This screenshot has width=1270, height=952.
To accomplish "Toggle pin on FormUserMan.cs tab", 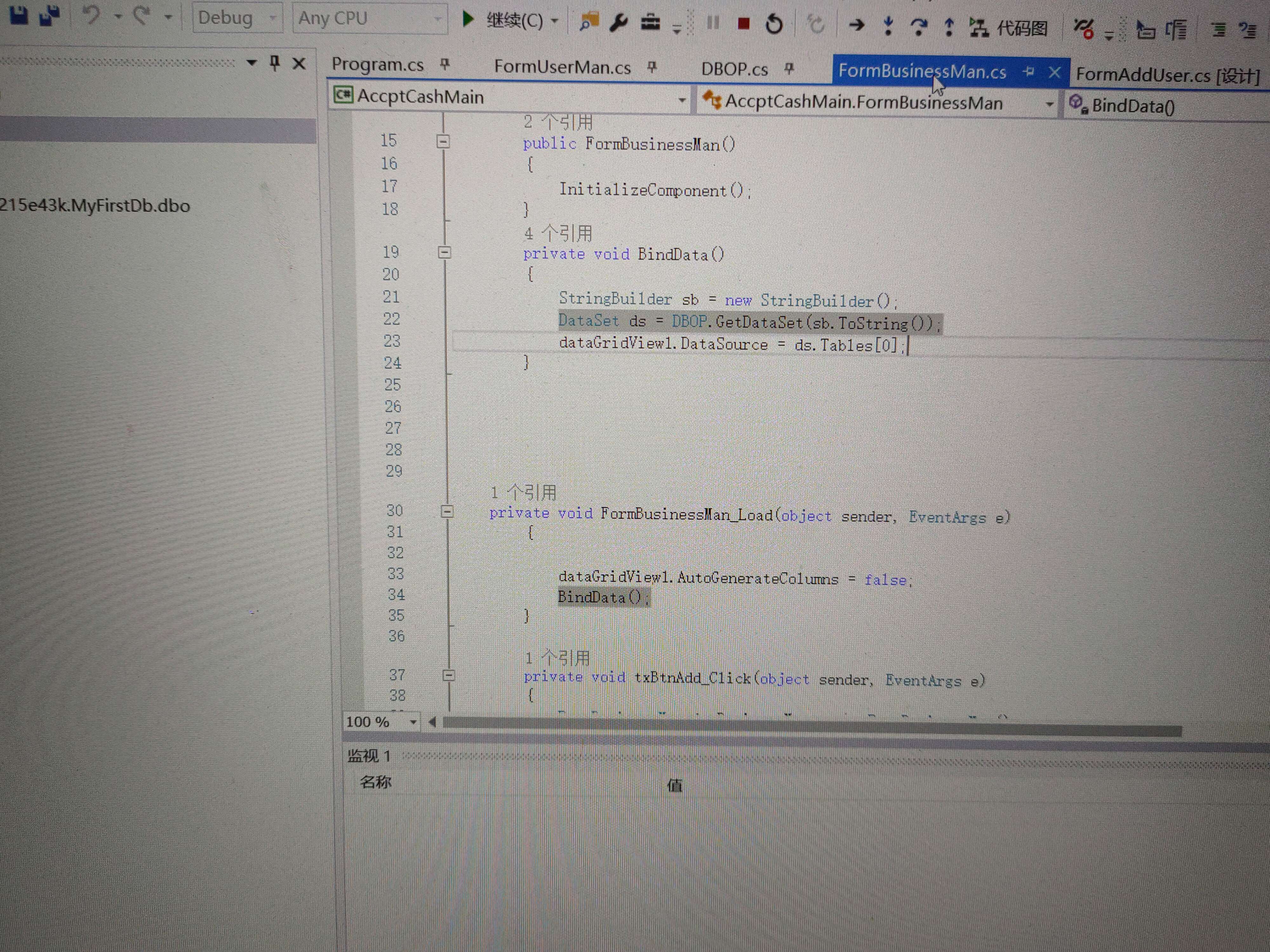I will click(652, 67).
